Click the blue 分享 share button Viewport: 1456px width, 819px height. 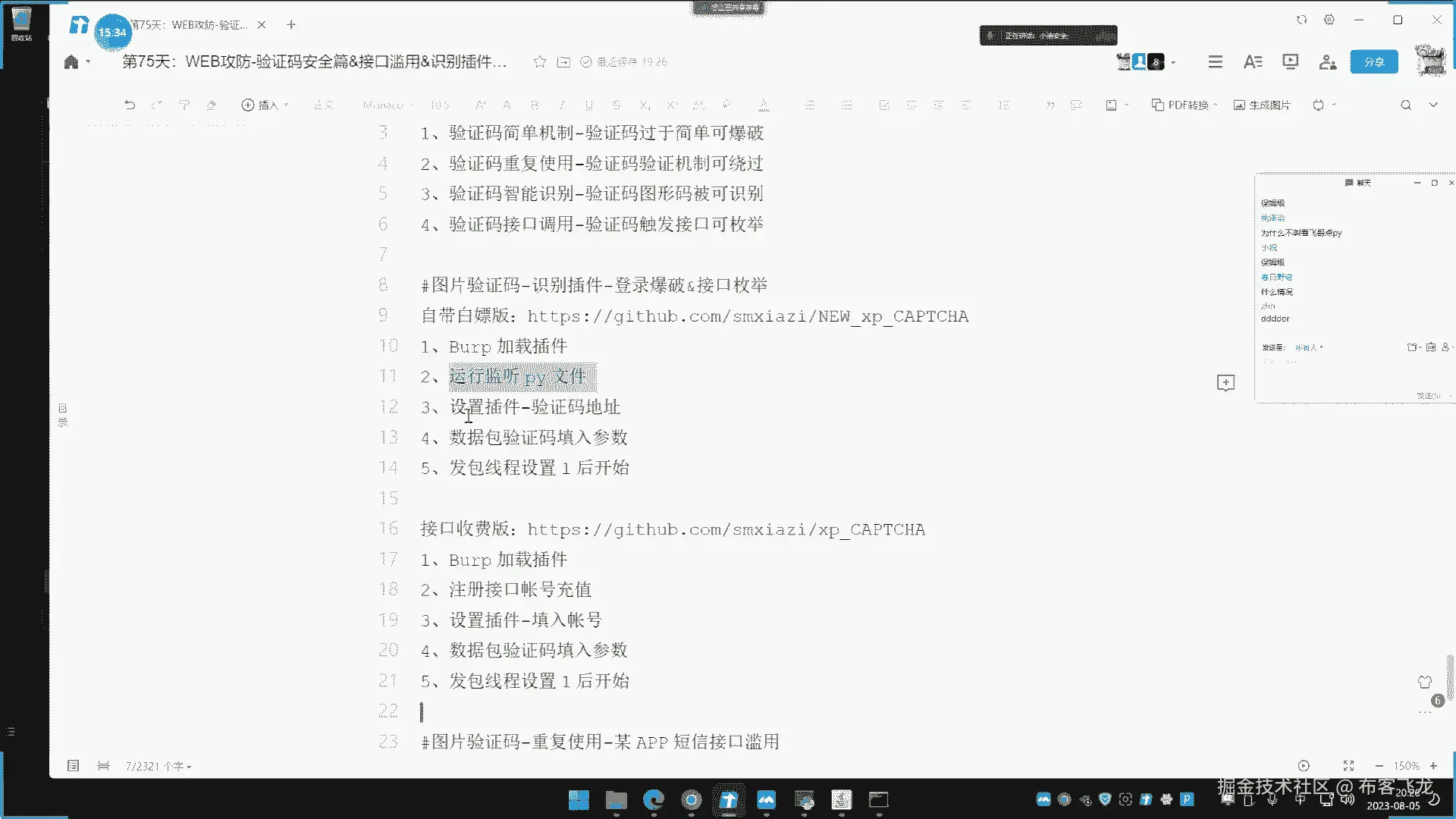pyautogui.click(x=1373, y=61)
